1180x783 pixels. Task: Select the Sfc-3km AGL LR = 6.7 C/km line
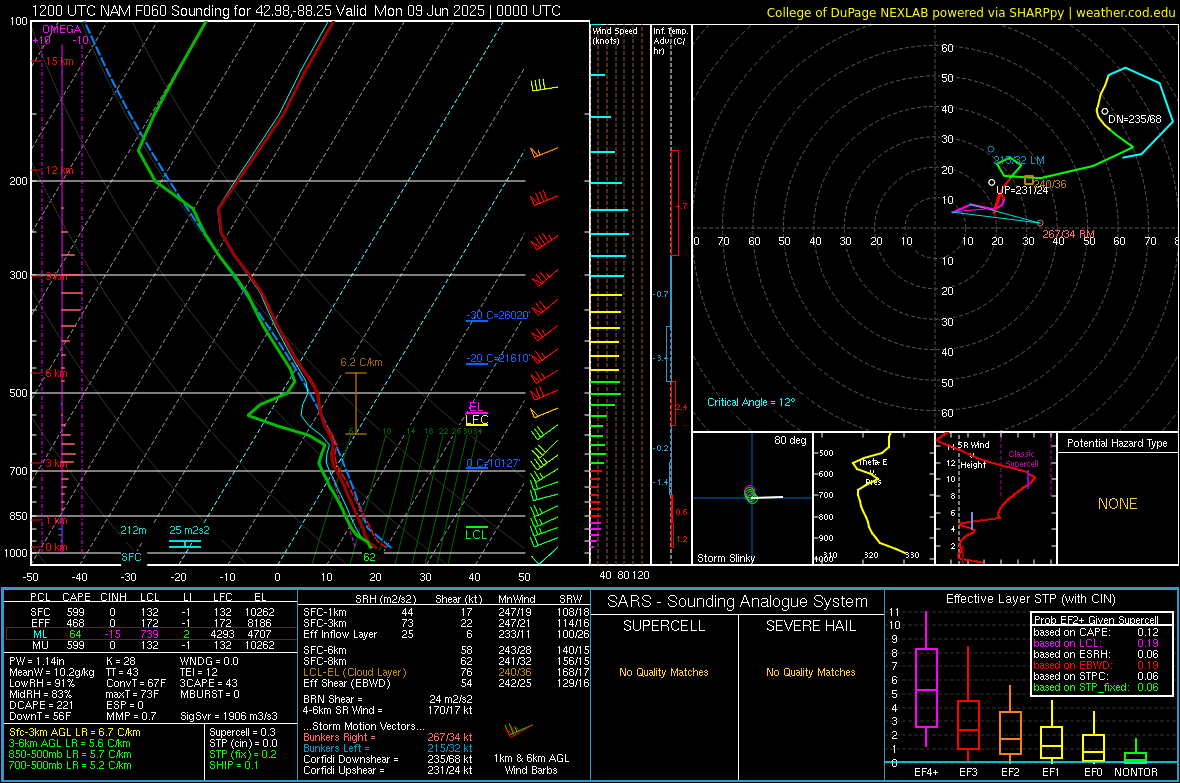click(x=75, y=732)
